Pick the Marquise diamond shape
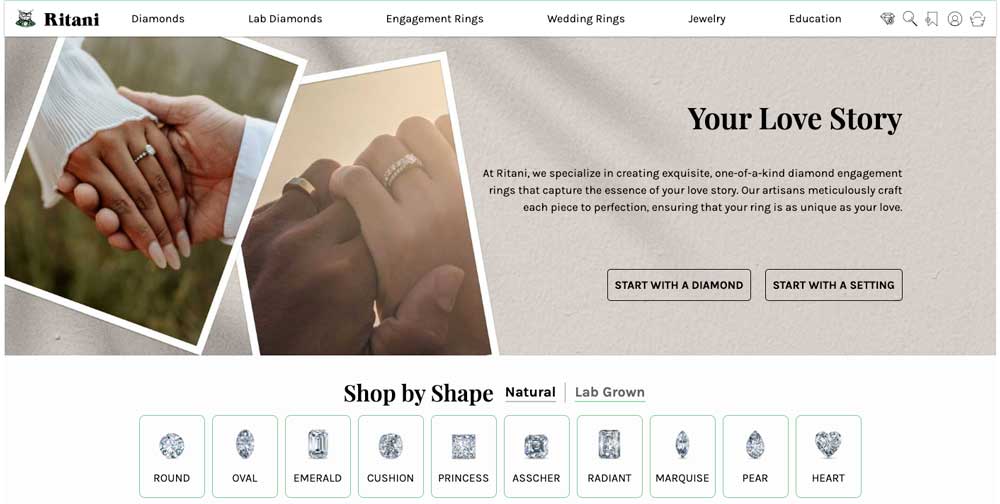The height and width of the screenshot is (504, 1000). click(682, 456)
